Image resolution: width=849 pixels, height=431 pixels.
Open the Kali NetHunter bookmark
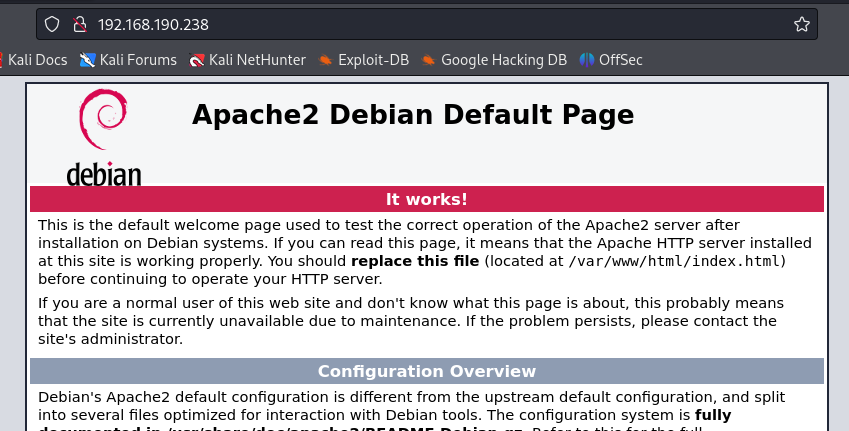247,60
